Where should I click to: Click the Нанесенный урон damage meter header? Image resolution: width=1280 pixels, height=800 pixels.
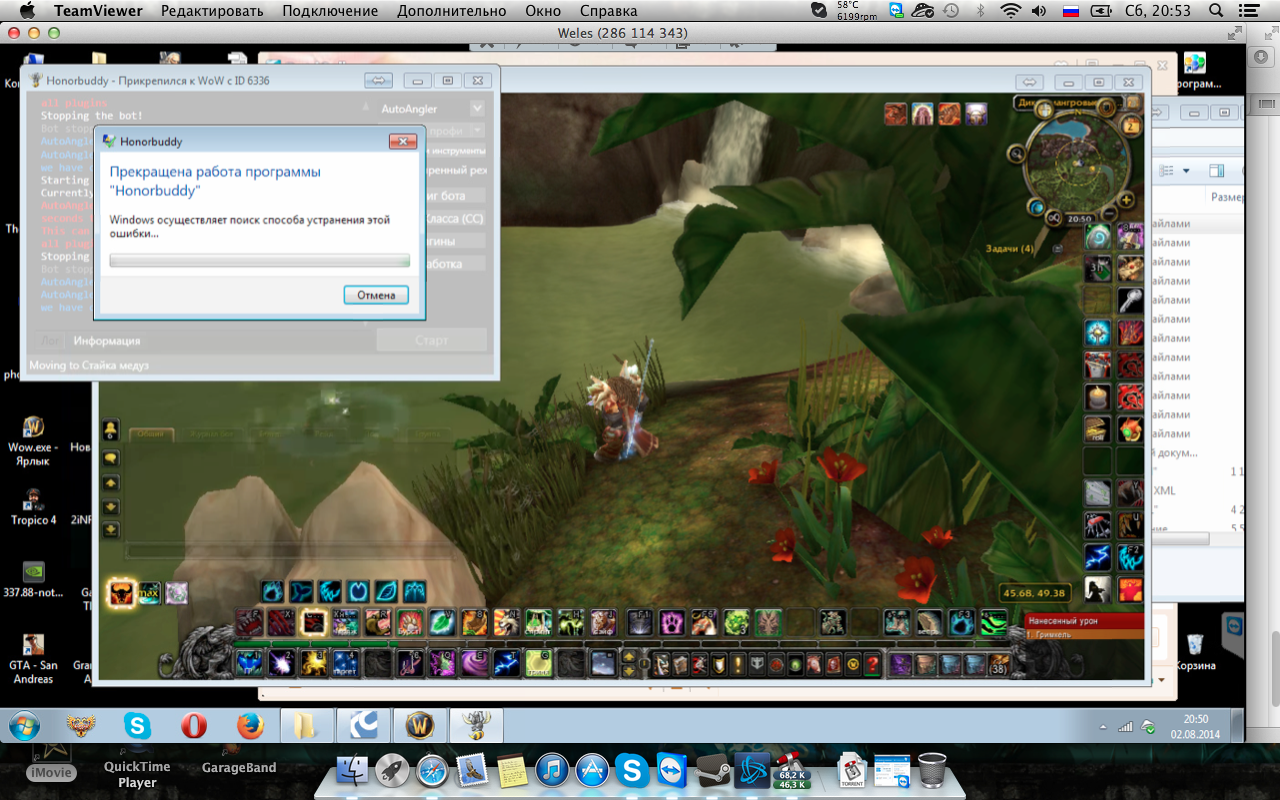1085,621
